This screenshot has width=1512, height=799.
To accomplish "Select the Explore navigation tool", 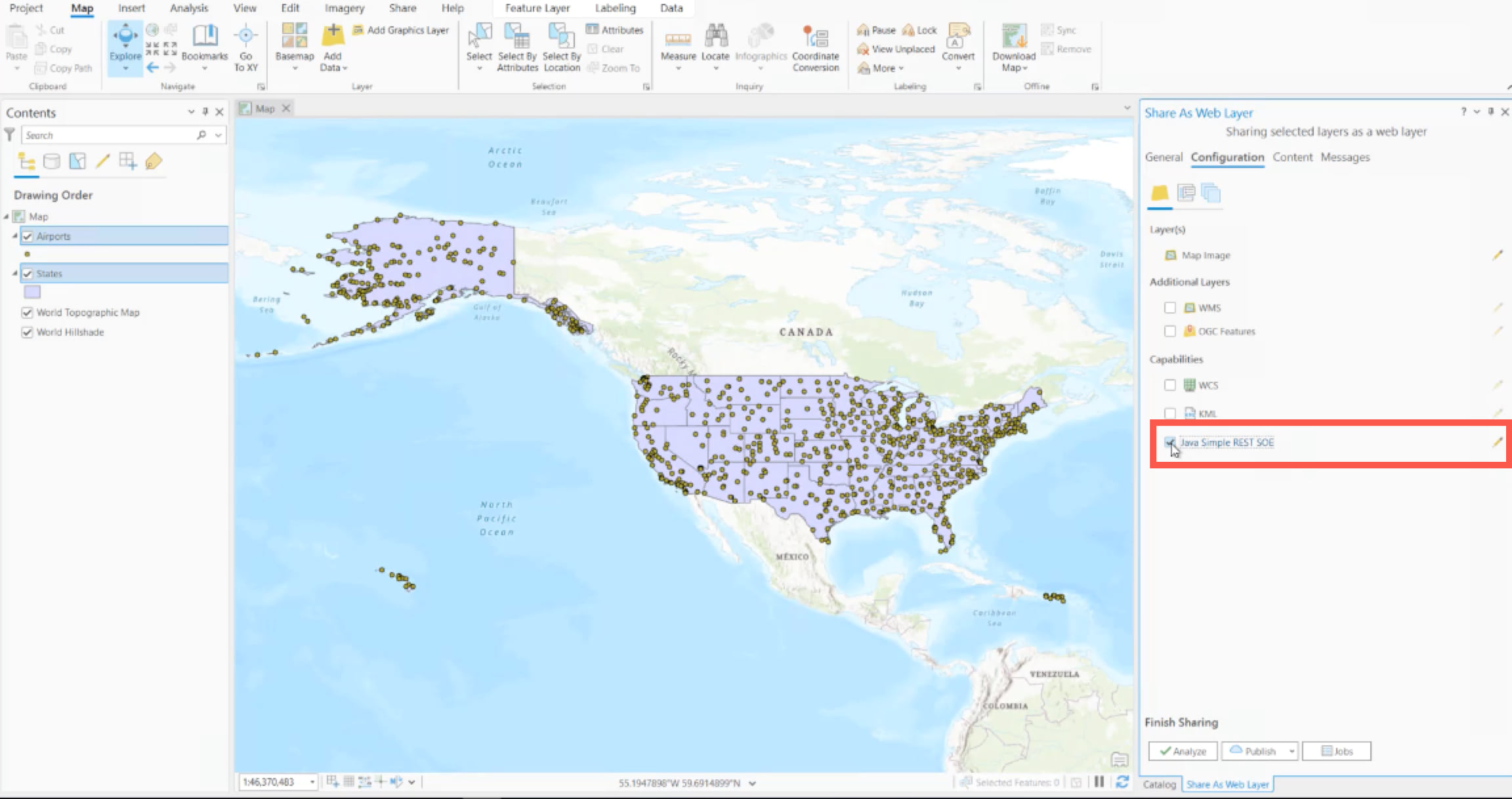I will [125, 41].
